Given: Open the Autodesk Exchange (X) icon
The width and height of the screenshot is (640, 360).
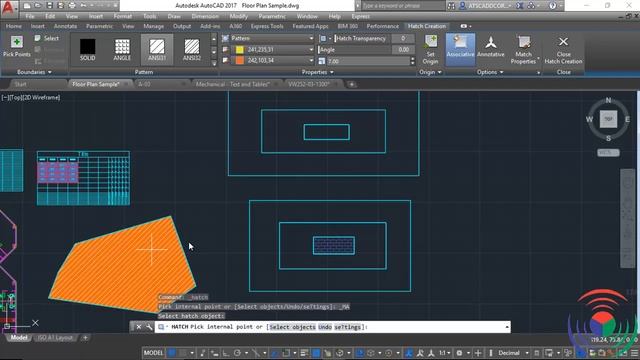Looking at the screenshot, I should [520, 6].
